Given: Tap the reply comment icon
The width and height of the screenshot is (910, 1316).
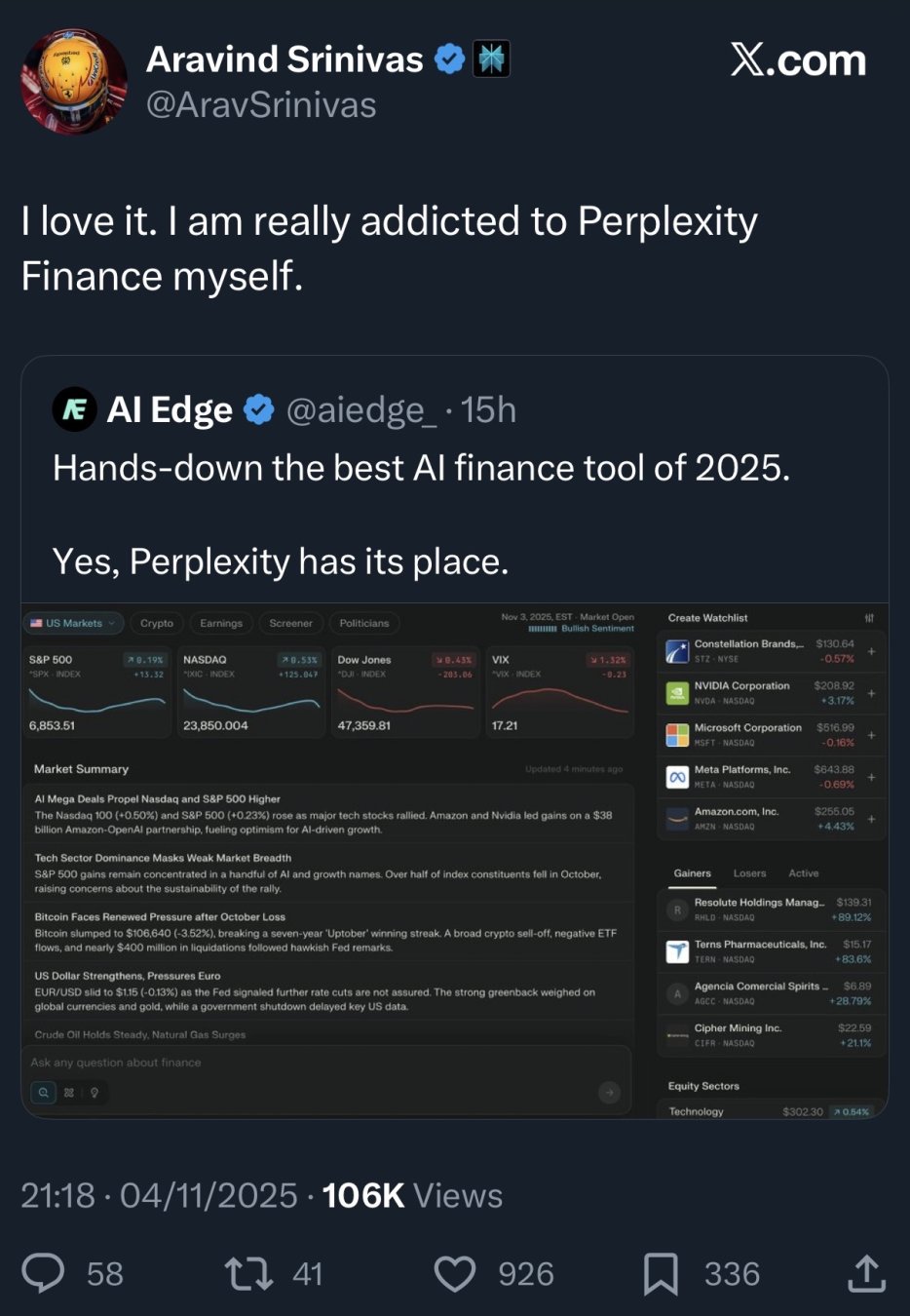Looking at the screenshot, I should click(43, 1273).
